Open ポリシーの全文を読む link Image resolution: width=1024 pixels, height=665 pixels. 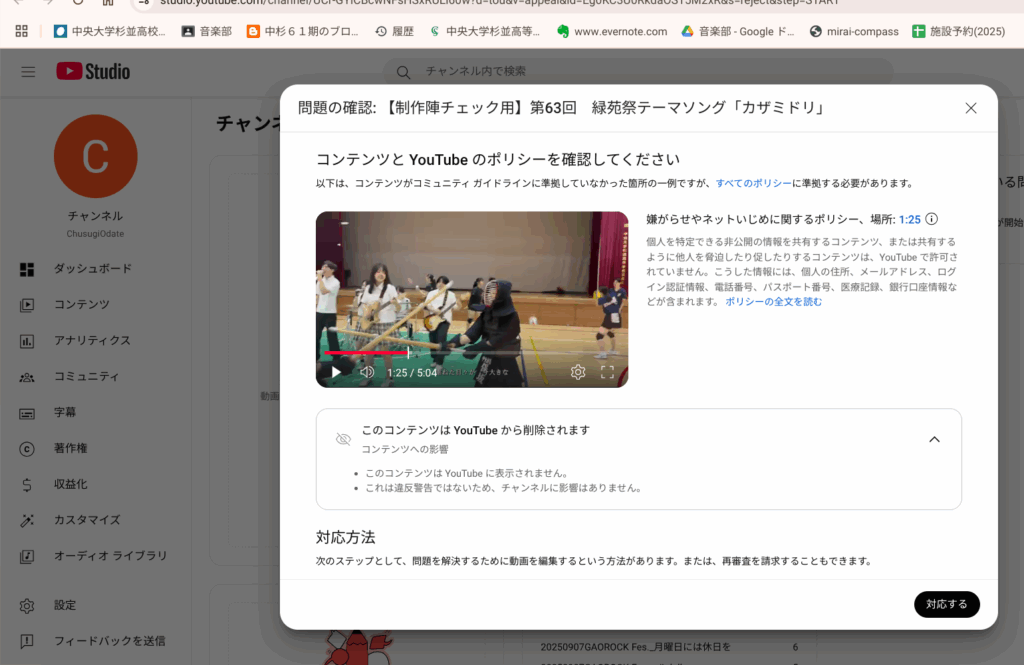pyautogui.click(x=773, y=301)
